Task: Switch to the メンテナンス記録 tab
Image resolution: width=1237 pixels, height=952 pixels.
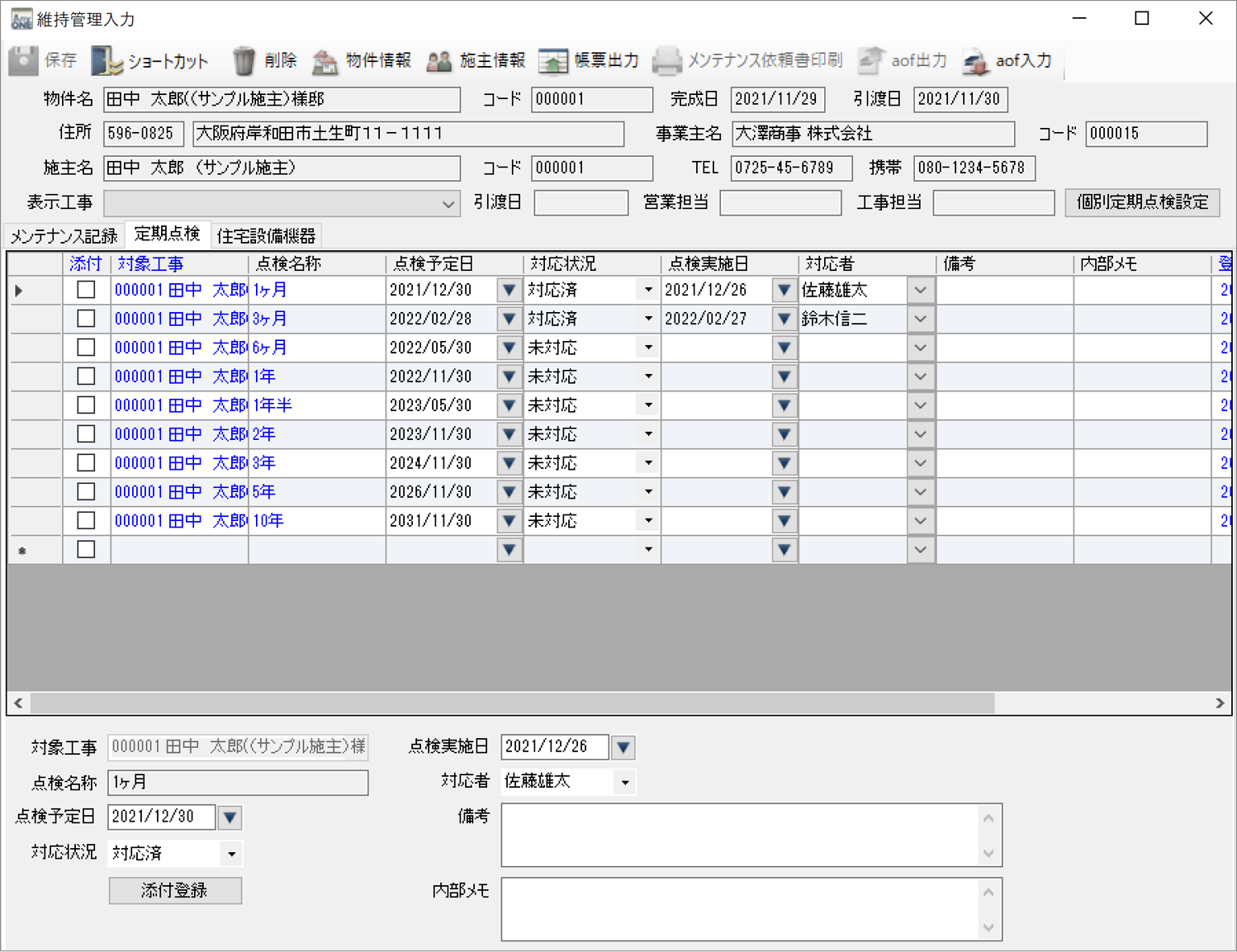Action: click(x=62, y=235)
